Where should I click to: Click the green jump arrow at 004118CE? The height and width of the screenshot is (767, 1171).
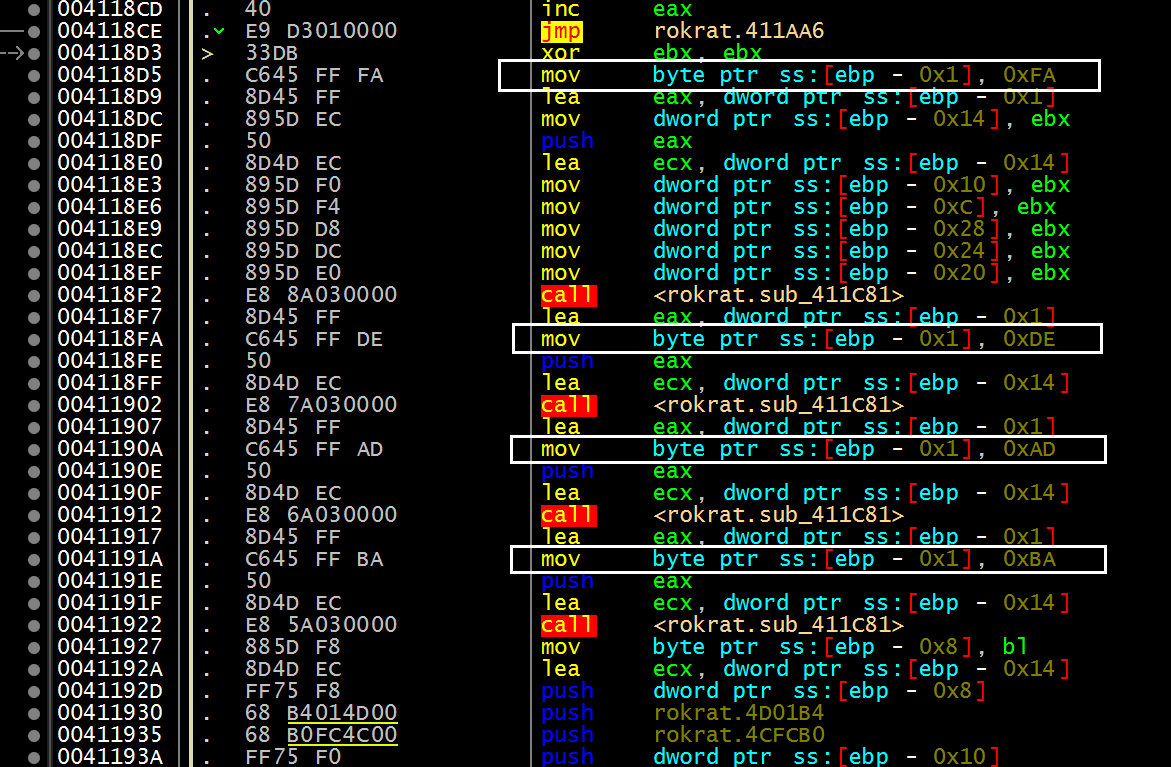219,31
